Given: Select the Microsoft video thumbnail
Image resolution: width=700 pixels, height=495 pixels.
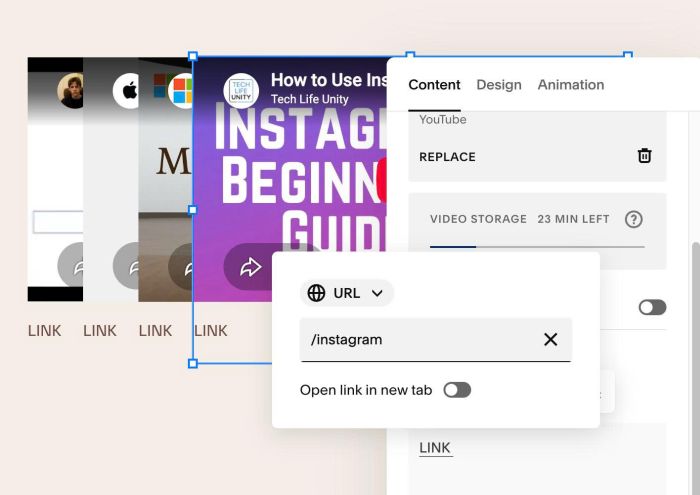Looking at the screenshot, I should click(x=166, y=179).
